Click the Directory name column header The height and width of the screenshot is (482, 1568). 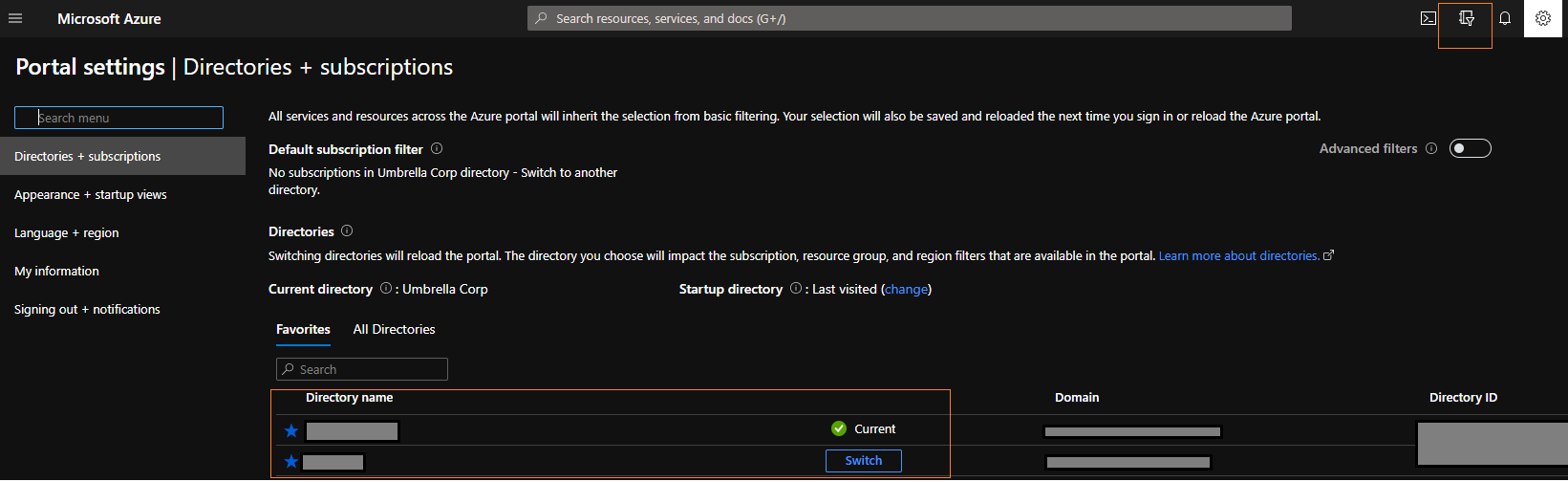349,397
